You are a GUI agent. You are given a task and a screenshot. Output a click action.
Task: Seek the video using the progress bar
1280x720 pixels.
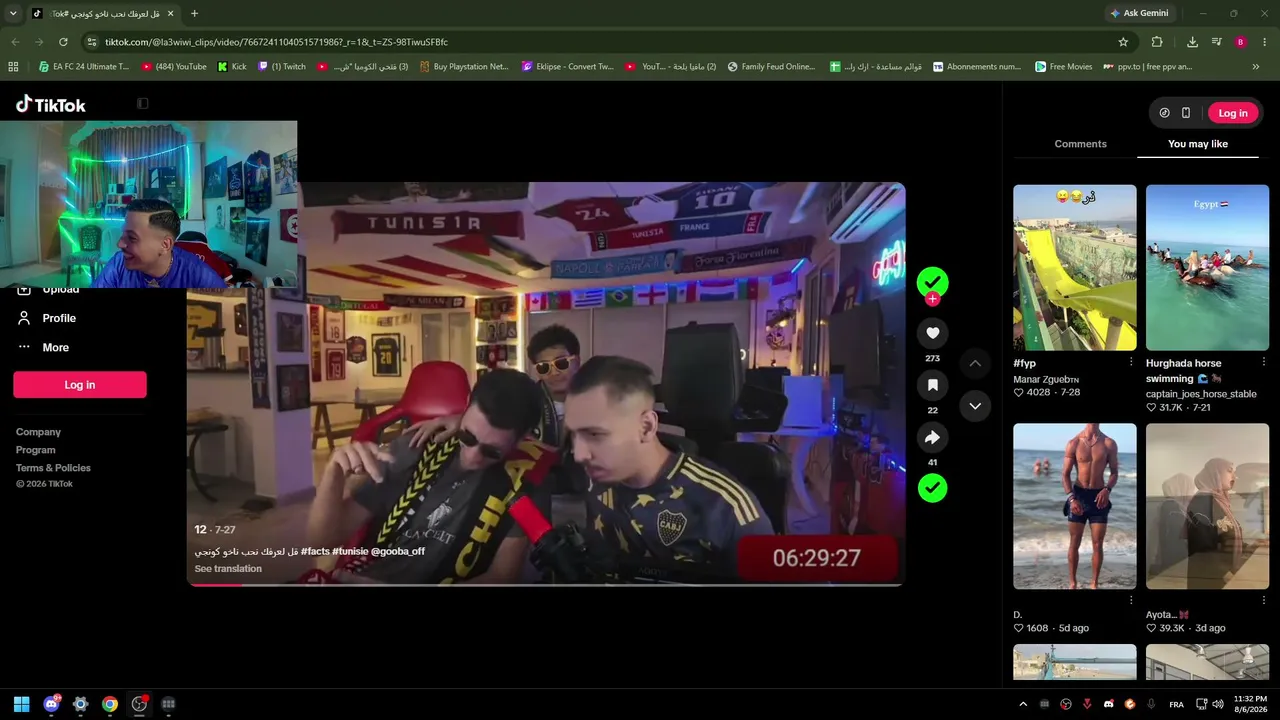click(x=546, y=585)
